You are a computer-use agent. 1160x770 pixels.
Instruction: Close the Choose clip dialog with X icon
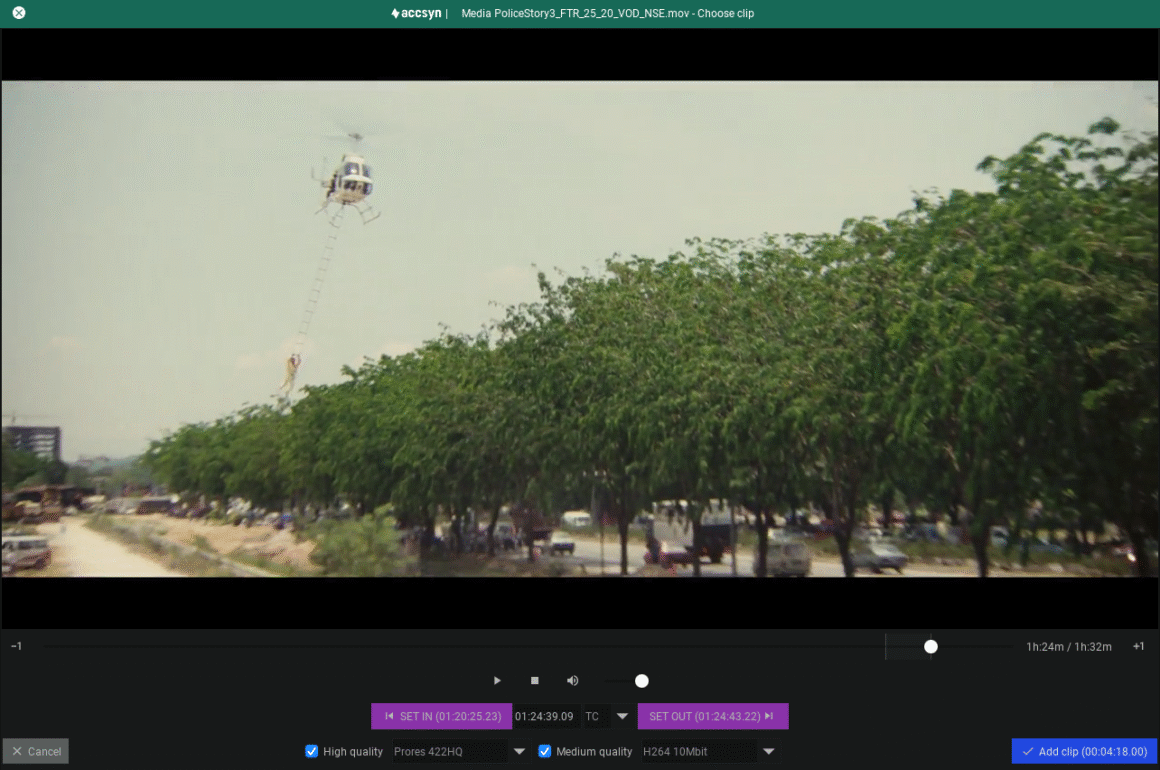(18, 13)
